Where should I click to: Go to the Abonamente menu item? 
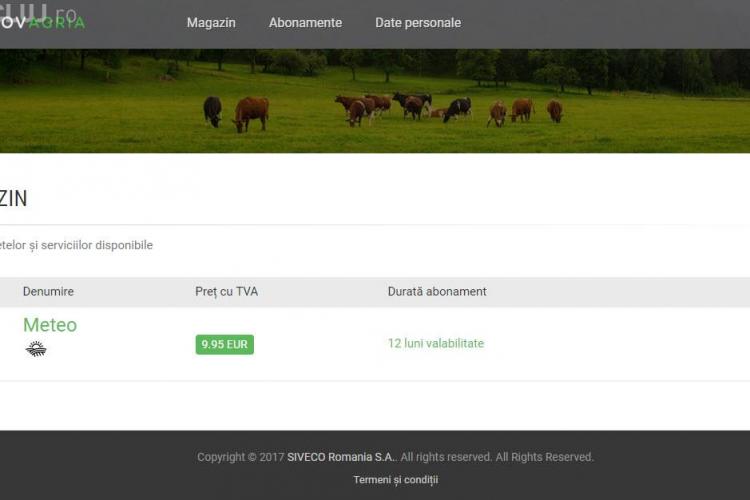(x=305, y=23)
